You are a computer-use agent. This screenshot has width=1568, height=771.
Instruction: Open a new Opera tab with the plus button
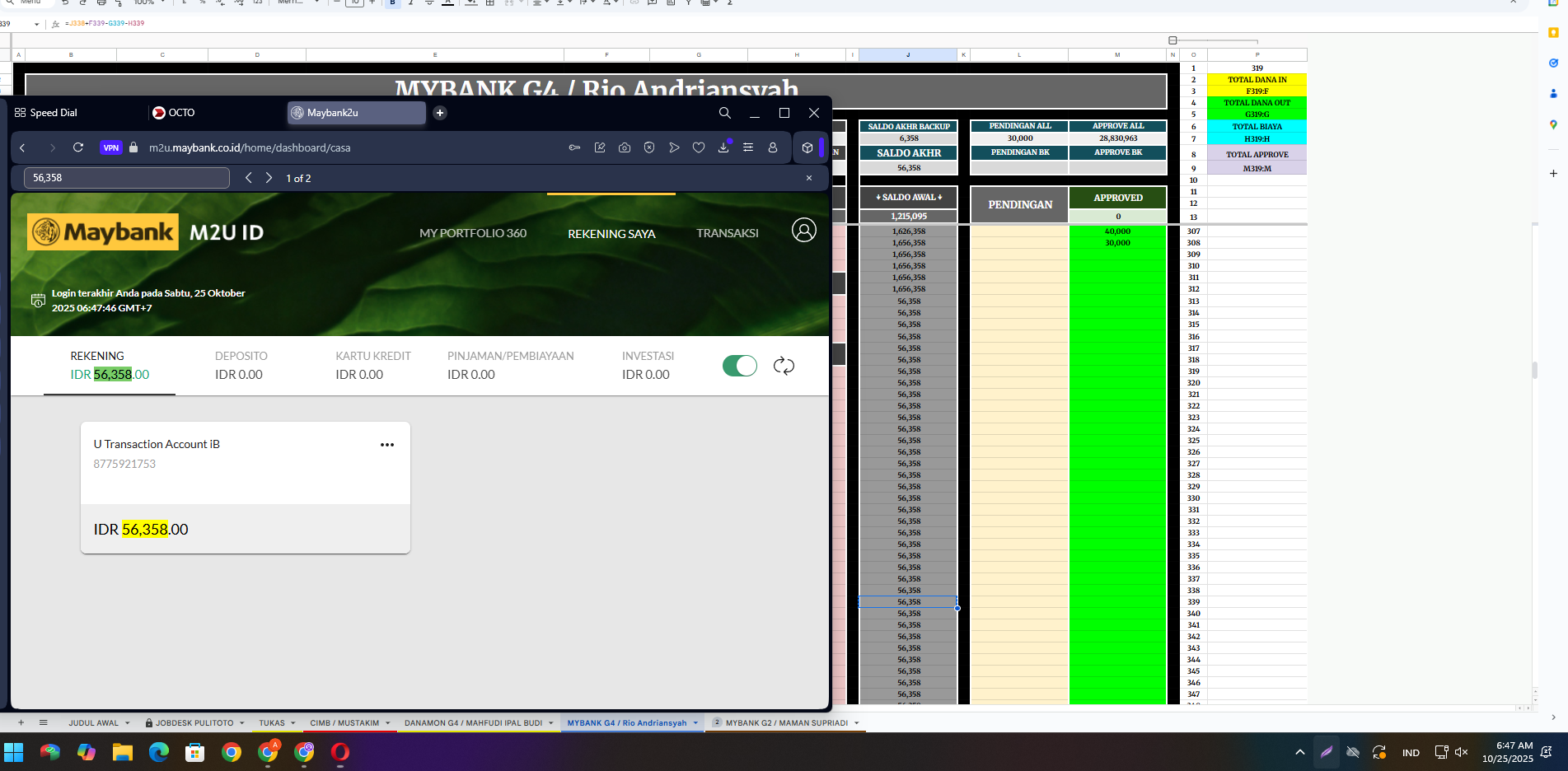pyautogui.click(x=440, y=113)
